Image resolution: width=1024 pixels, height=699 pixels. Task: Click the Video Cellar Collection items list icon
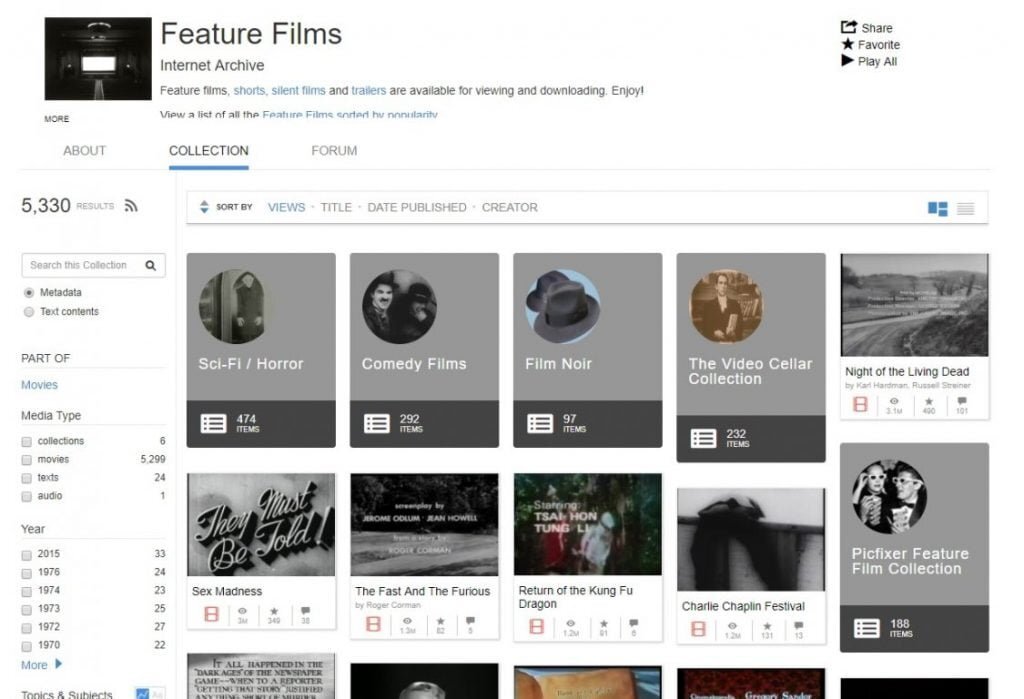pos(703,438)
